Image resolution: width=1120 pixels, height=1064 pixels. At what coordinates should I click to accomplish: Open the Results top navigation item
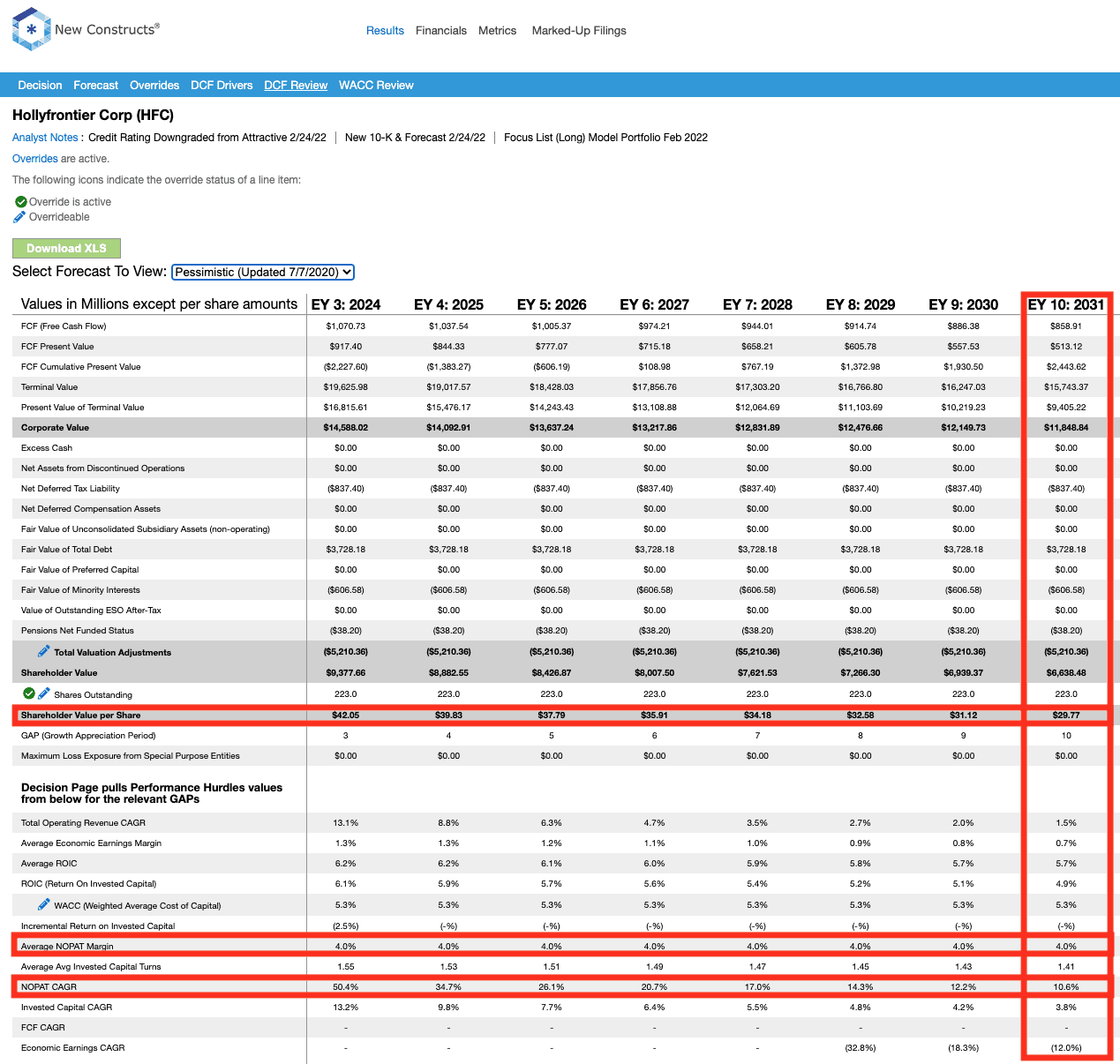point(385,30)
